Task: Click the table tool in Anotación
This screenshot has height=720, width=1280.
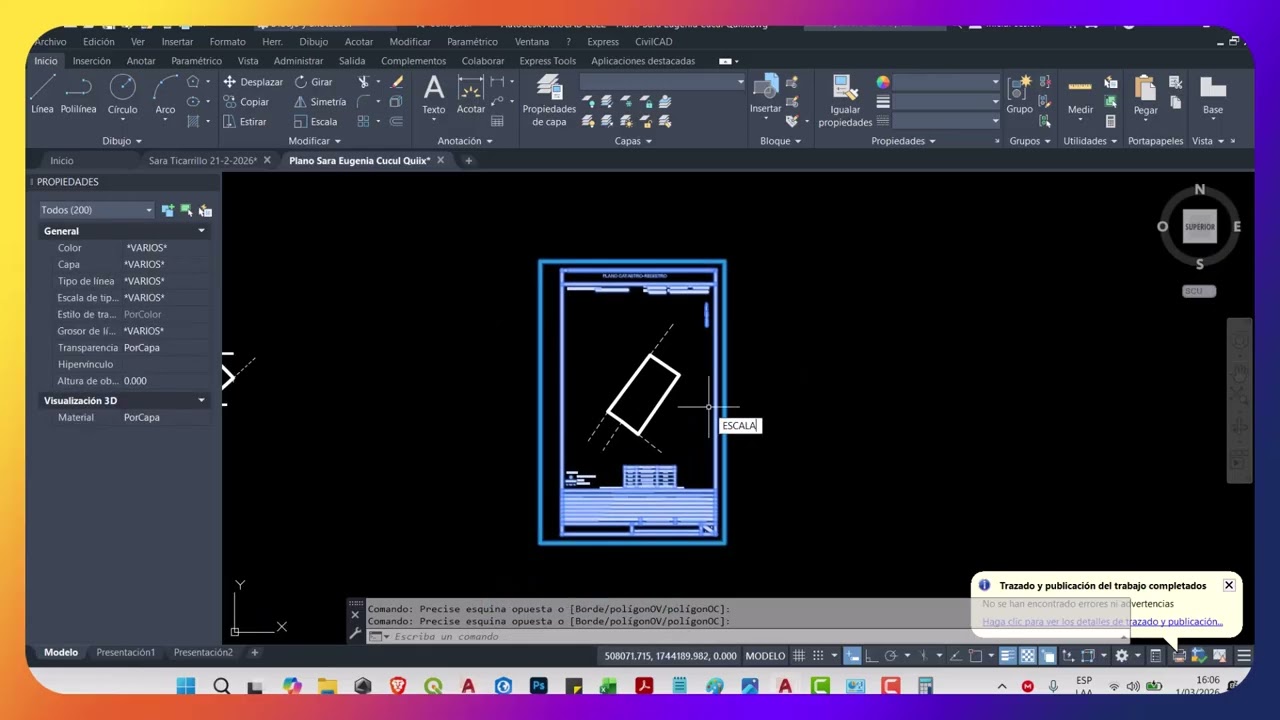Action: [x=497, y=122]
